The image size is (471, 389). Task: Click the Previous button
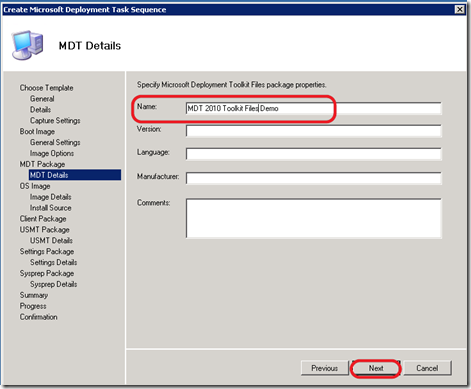click(324, 368)
